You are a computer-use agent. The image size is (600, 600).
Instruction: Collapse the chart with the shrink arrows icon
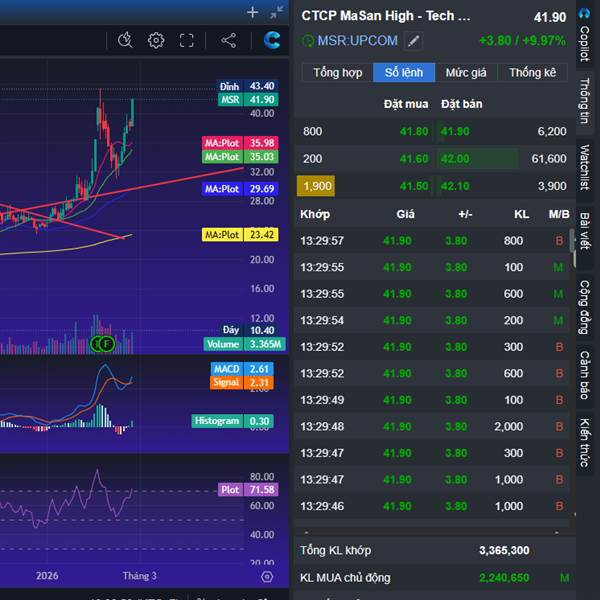point(277,13)
